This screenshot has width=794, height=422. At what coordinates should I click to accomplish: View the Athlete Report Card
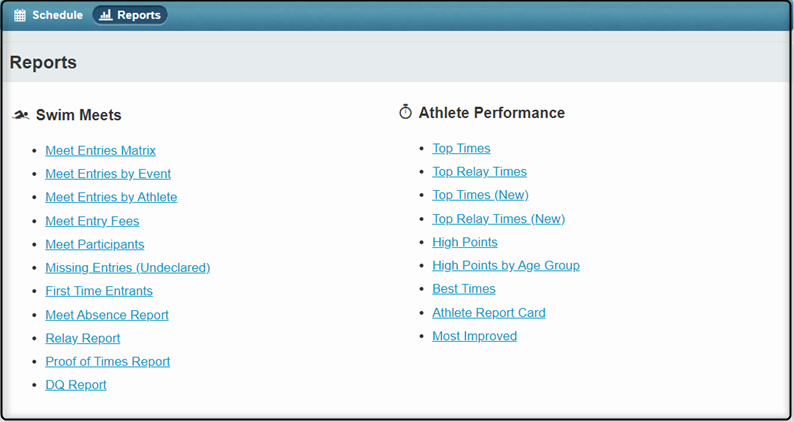[x=489, y=313]
